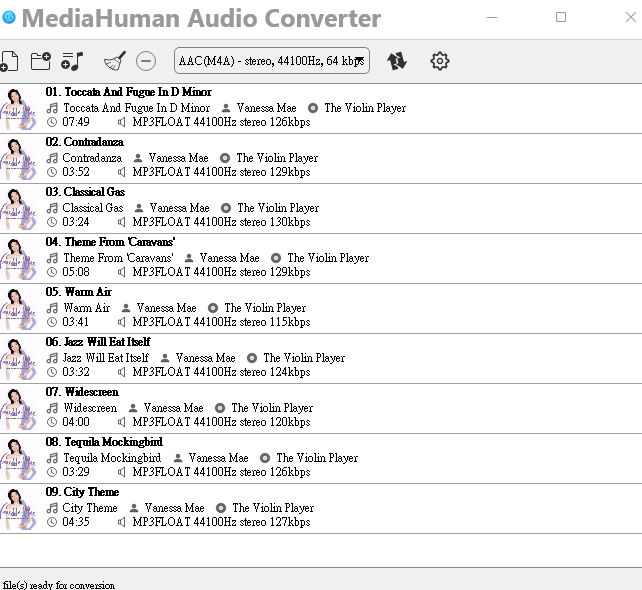Click the album disc icon on Tequila Mockingbird row
The height and width of the screenshot is (590, 642).
265,458
